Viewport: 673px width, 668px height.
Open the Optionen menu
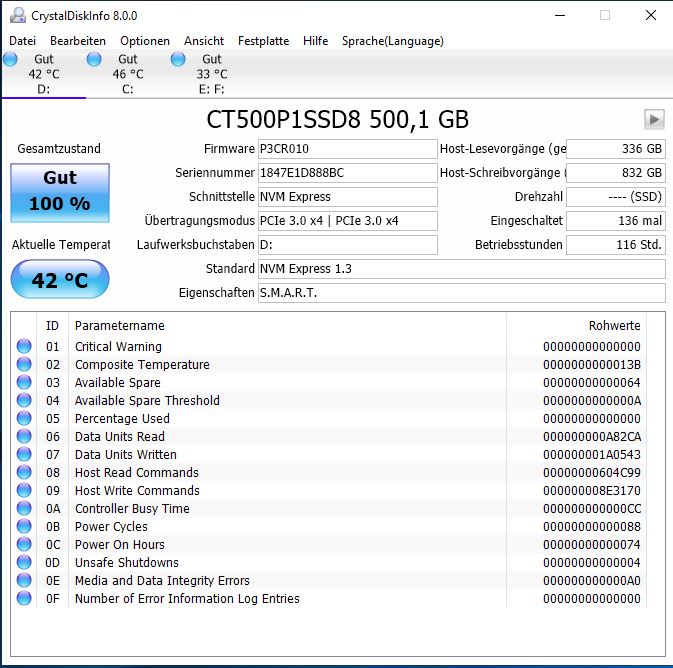(x=145, y=41)
